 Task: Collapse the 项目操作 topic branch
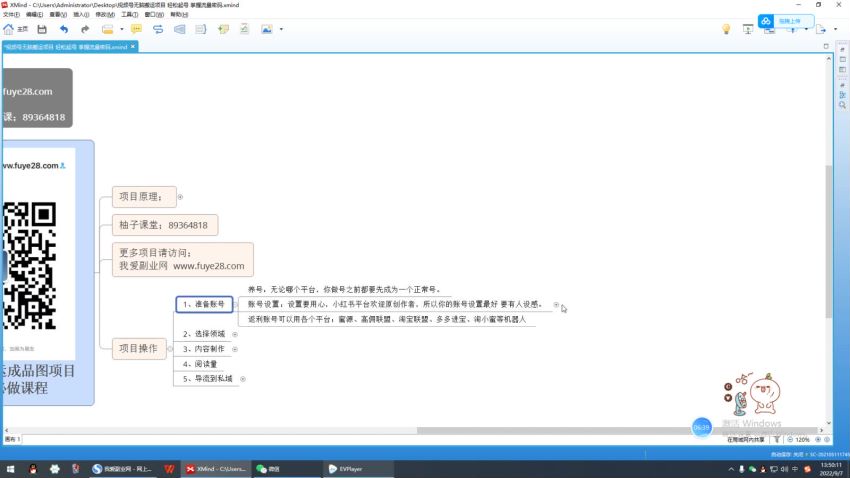pos(170,349)
